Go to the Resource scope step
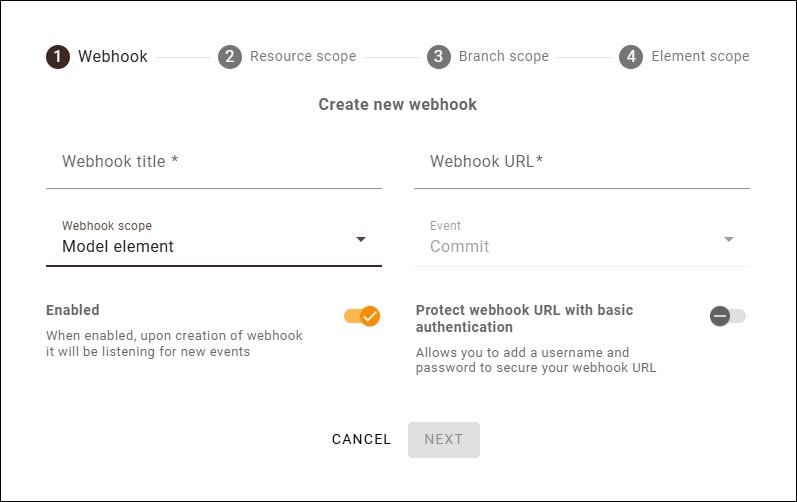 [302, 56]
